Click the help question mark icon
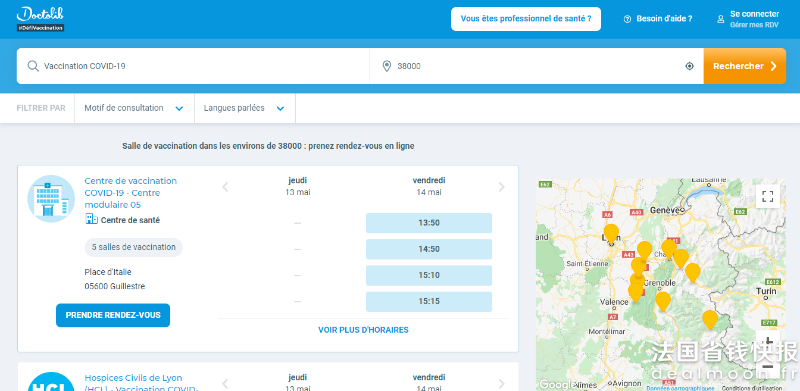The image size is (800, 391). click(x=628, y=19)
